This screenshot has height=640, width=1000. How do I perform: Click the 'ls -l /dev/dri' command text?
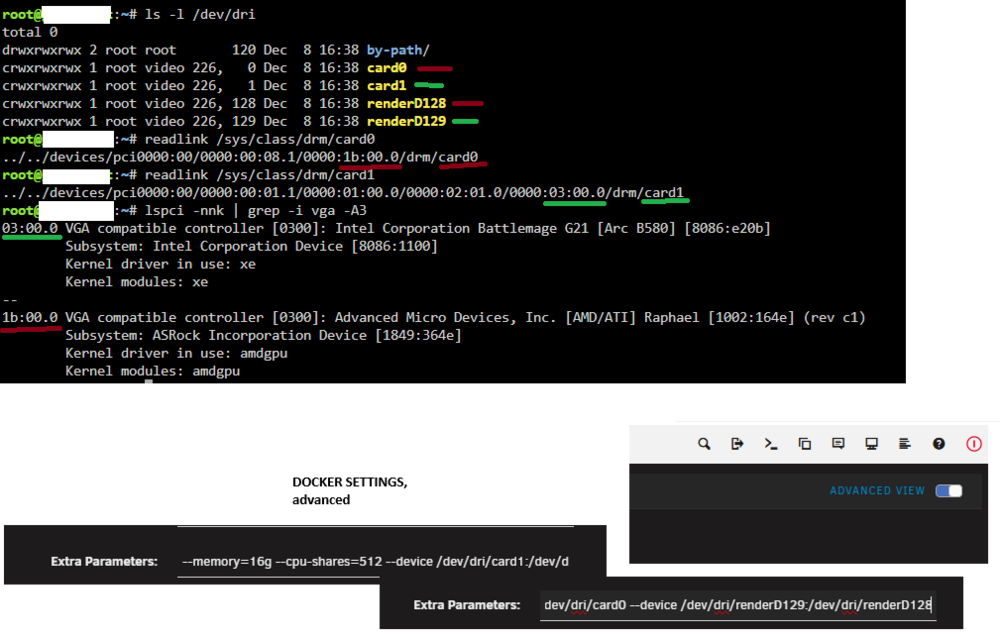[200, 14]
